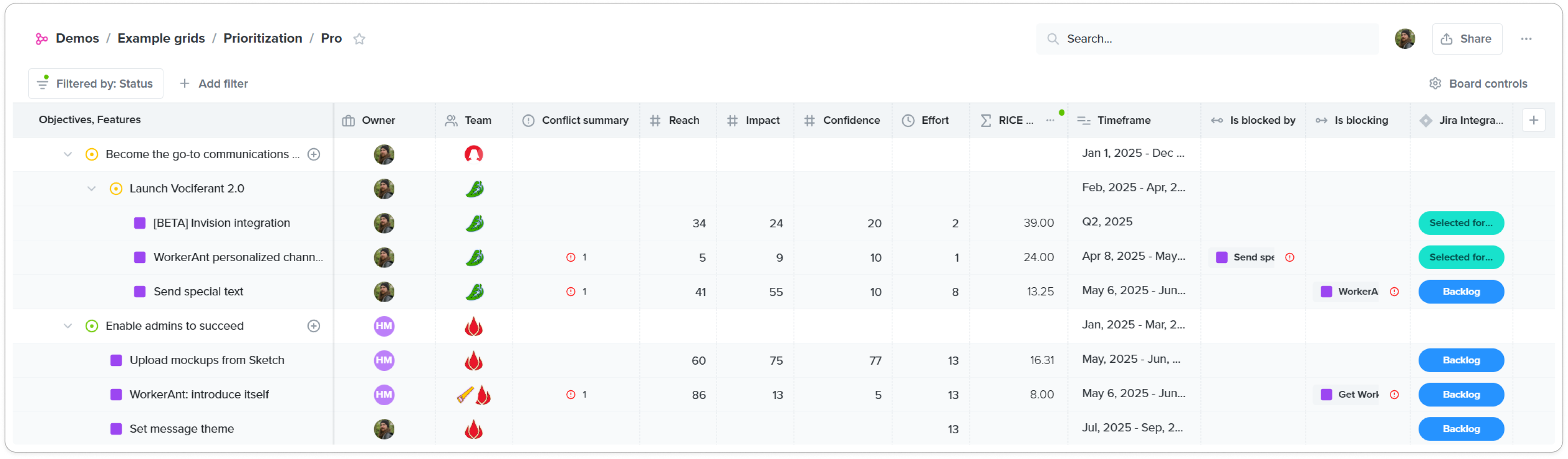Click the Share button
Screen dimensions: 1568x459
click(1466, 38)
